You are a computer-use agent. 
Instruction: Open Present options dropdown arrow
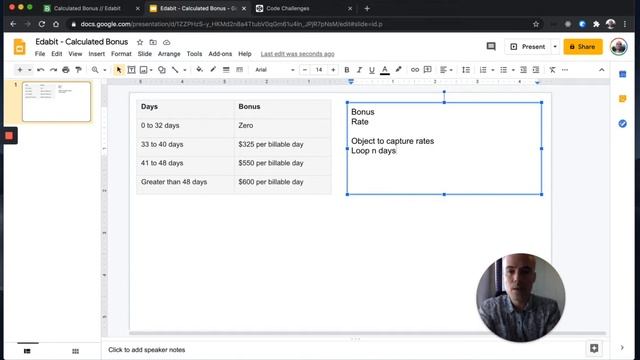click(555, 47)
